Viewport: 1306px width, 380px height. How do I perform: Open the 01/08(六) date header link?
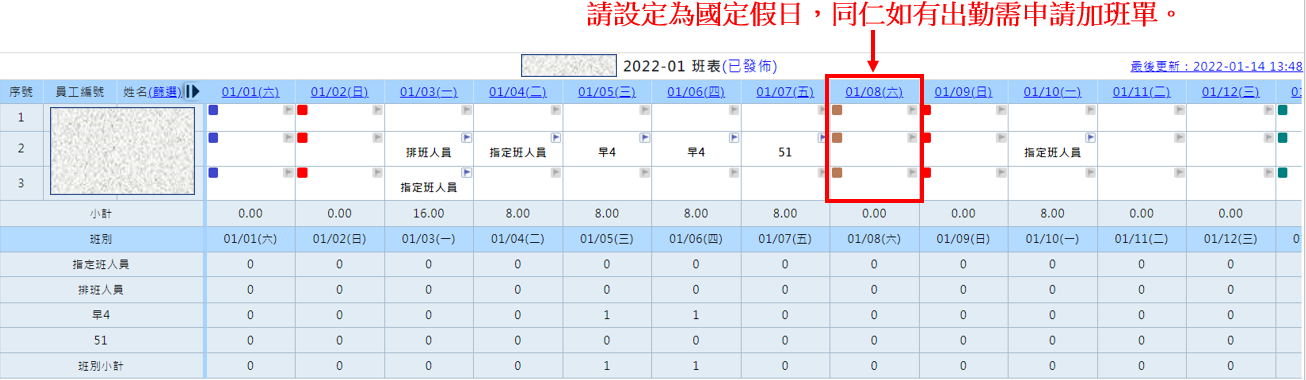[874, 92]
